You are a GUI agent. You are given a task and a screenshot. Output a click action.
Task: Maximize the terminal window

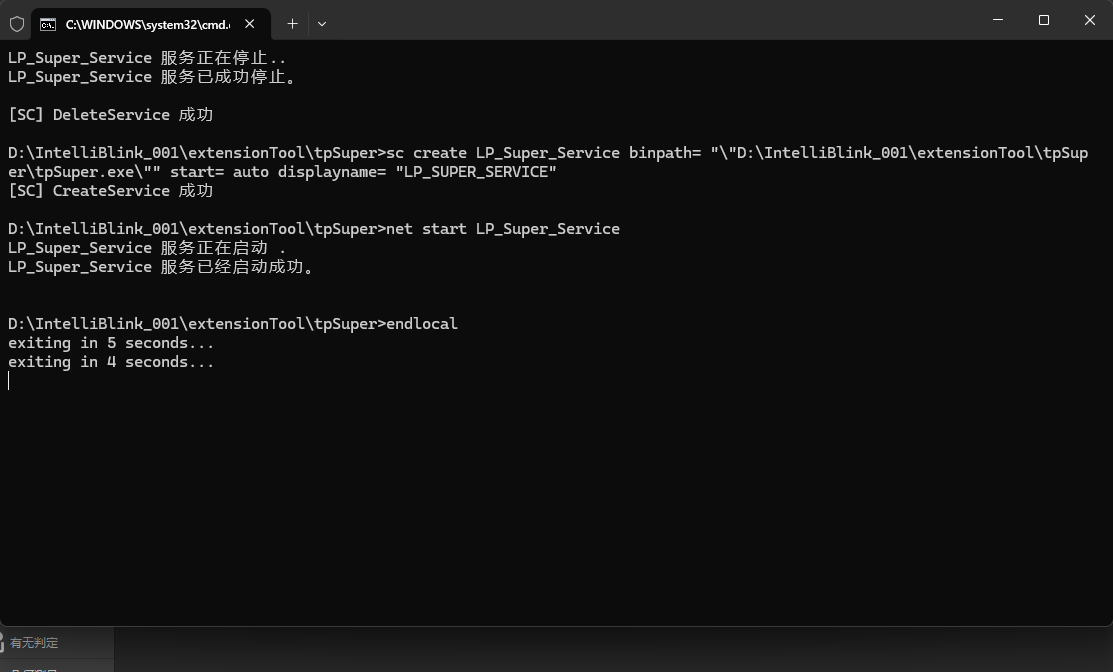[x=1043, y=20]
